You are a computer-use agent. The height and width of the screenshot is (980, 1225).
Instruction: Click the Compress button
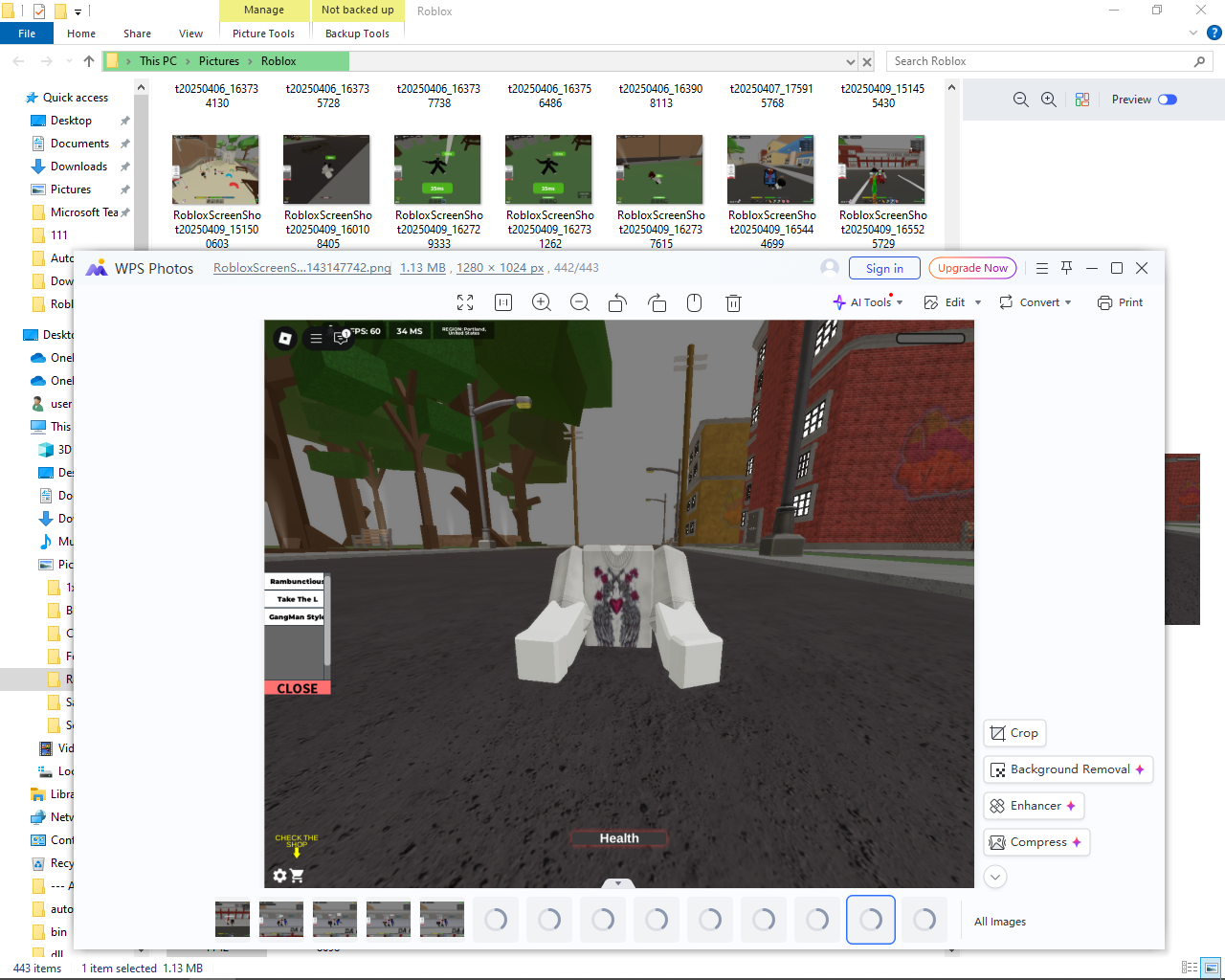[1036, 842]
